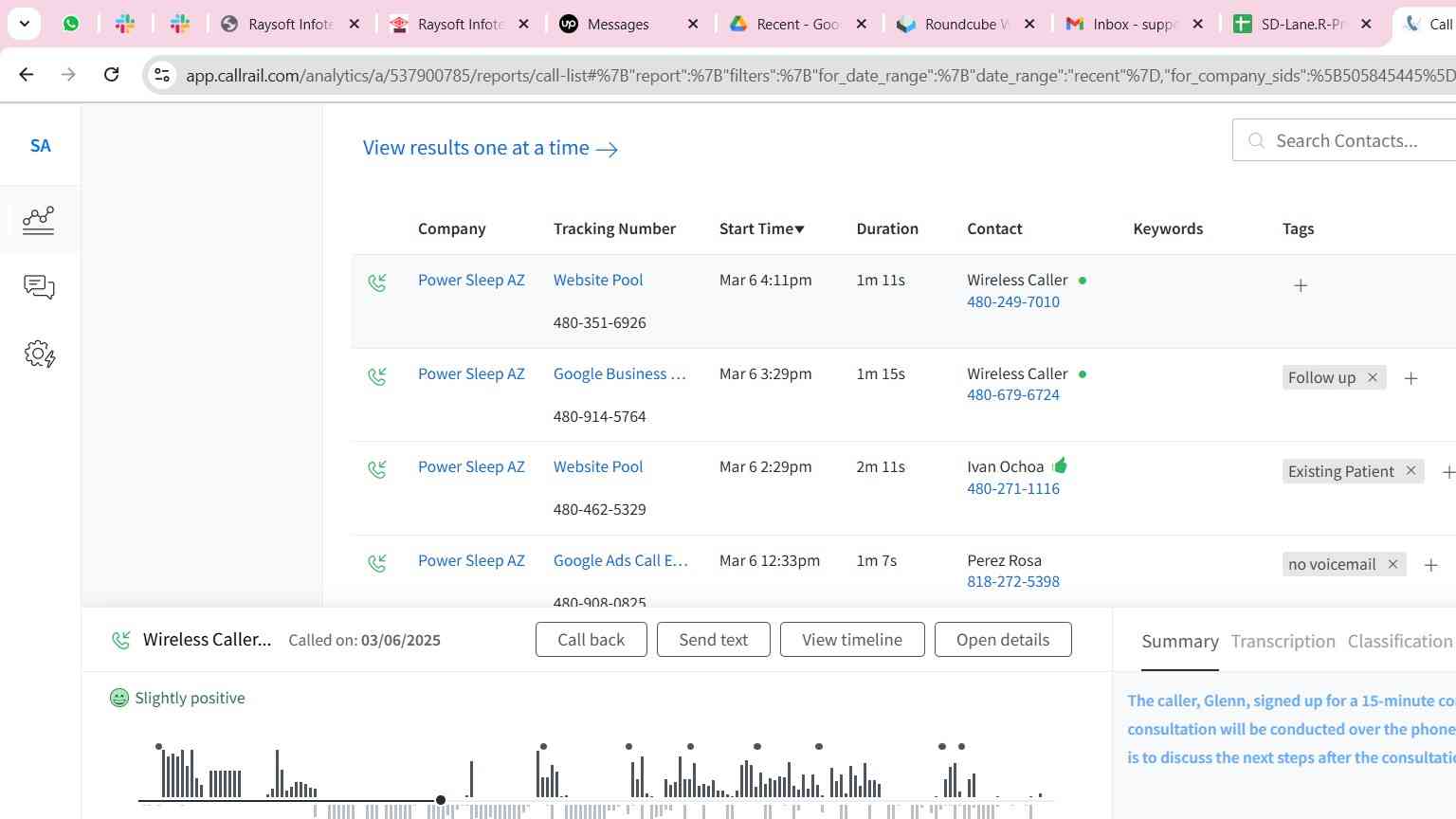
Task: Remove the Existing Patient tag
Action: (1410, 470)
